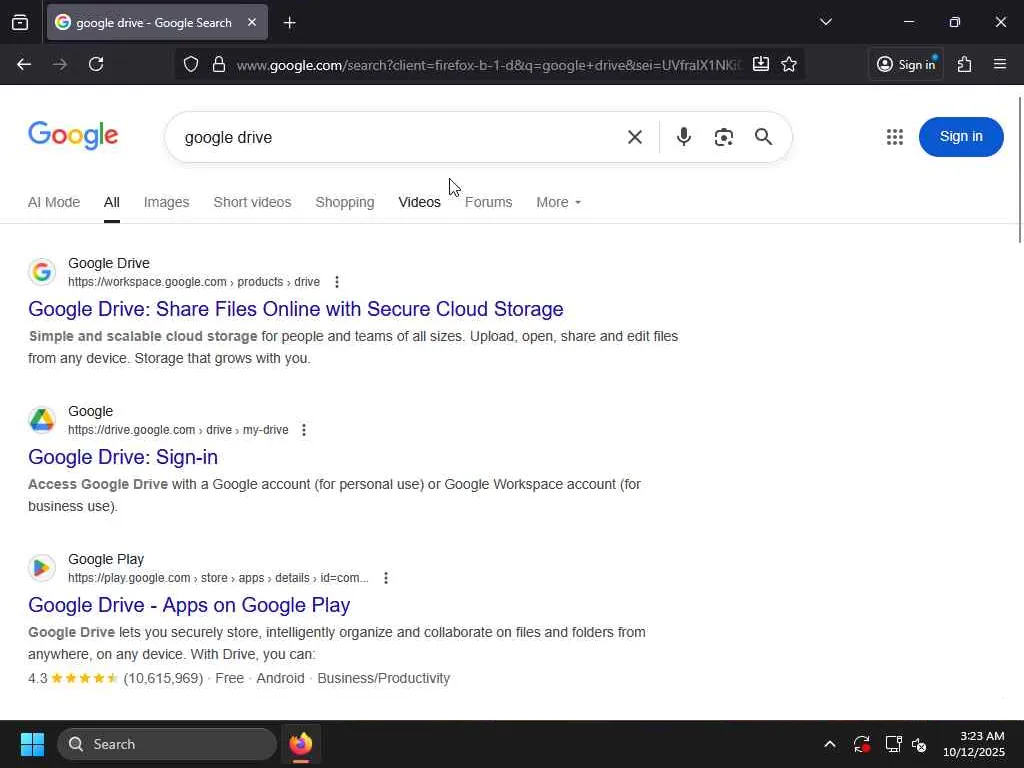Image resolution: width=1024 pixels, height=768 pixels.
Task: Switch to Videos results tab
Action: tap(419, 202)
